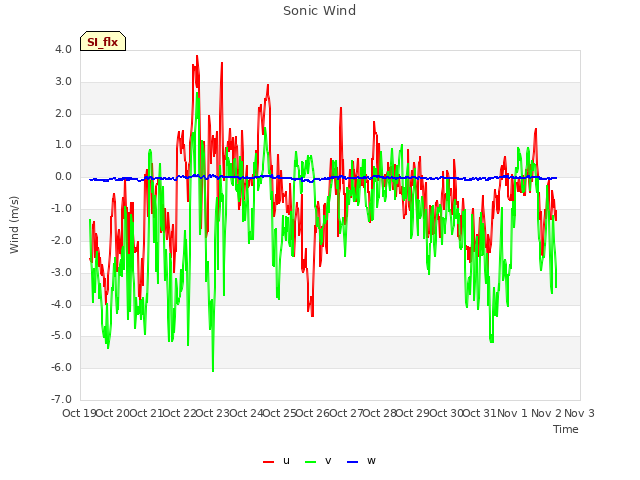Click the Oct 19 x-axis tick label

[x=79, y=413]
